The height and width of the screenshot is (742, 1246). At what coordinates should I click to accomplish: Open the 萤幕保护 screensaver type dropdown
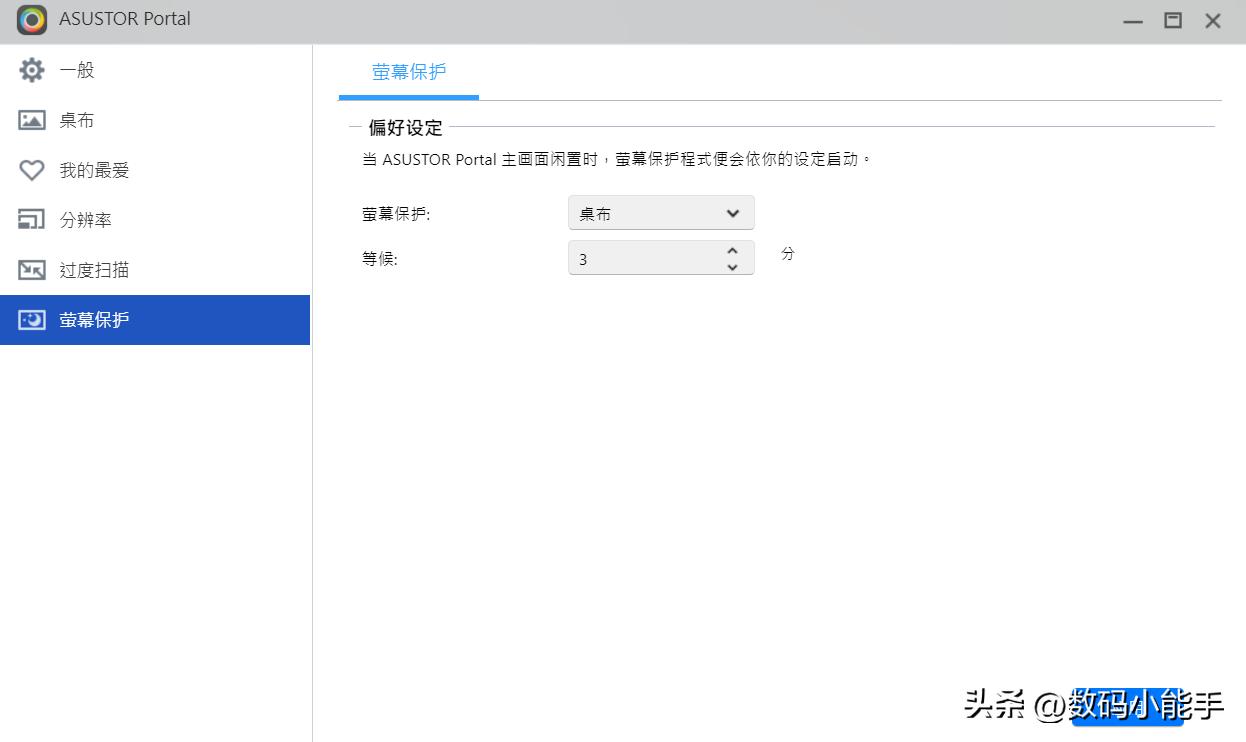coord(660,213)
